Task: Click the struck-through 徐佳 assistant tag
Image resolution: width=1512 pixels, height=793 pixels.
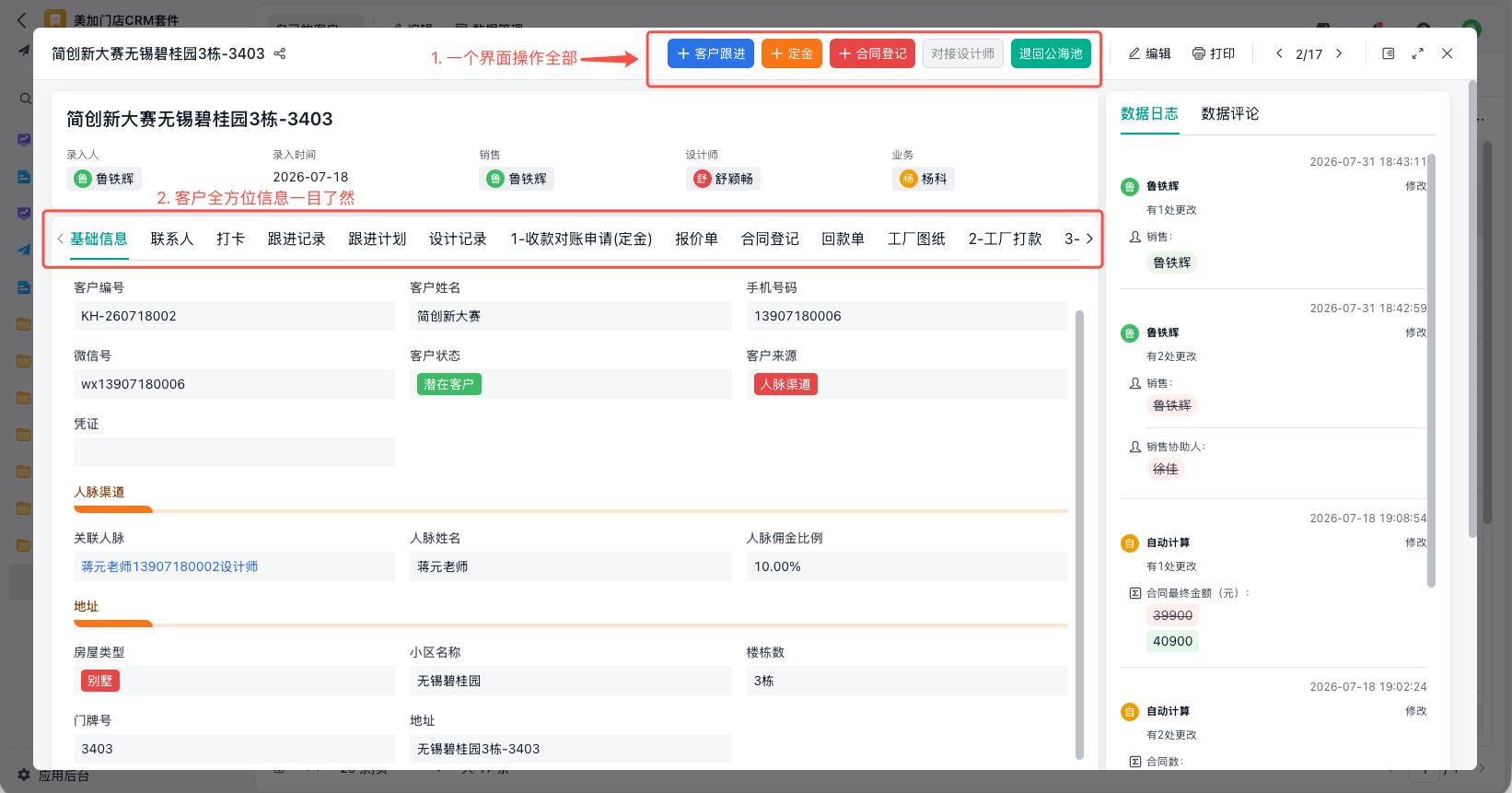Action: 1166,469
